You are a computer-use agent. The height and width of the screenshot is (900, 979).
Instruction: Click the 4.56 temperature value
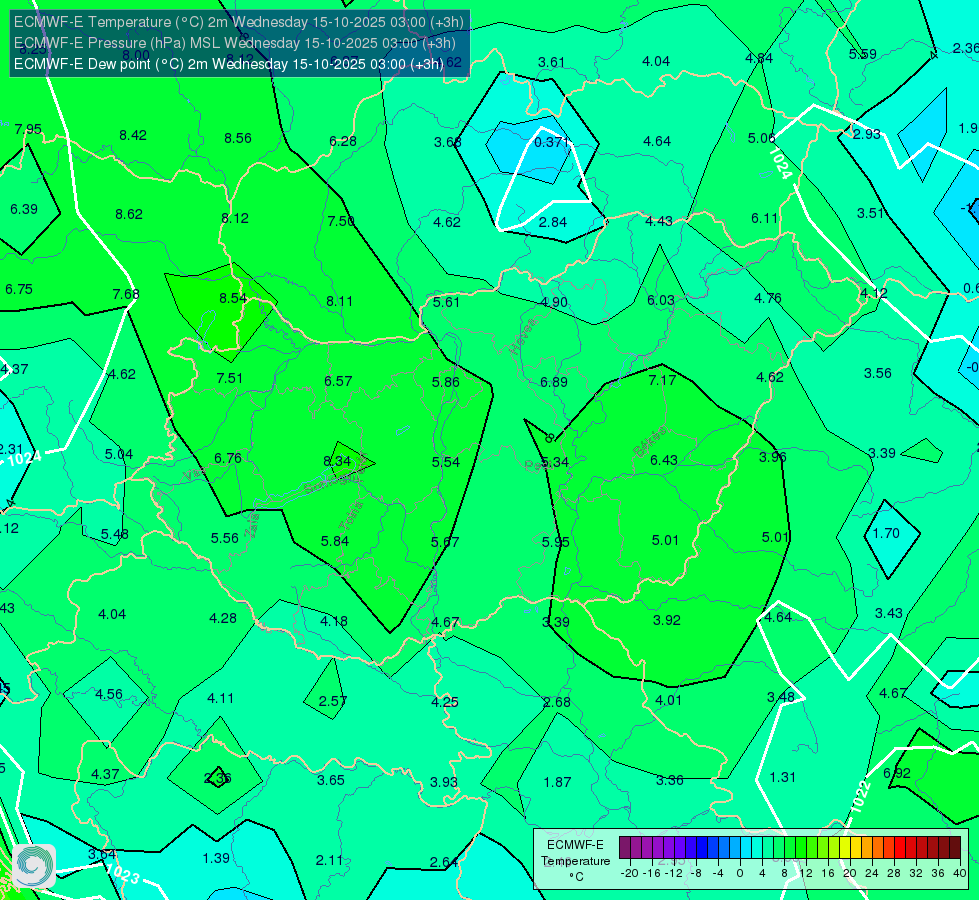tap(109, 695)
